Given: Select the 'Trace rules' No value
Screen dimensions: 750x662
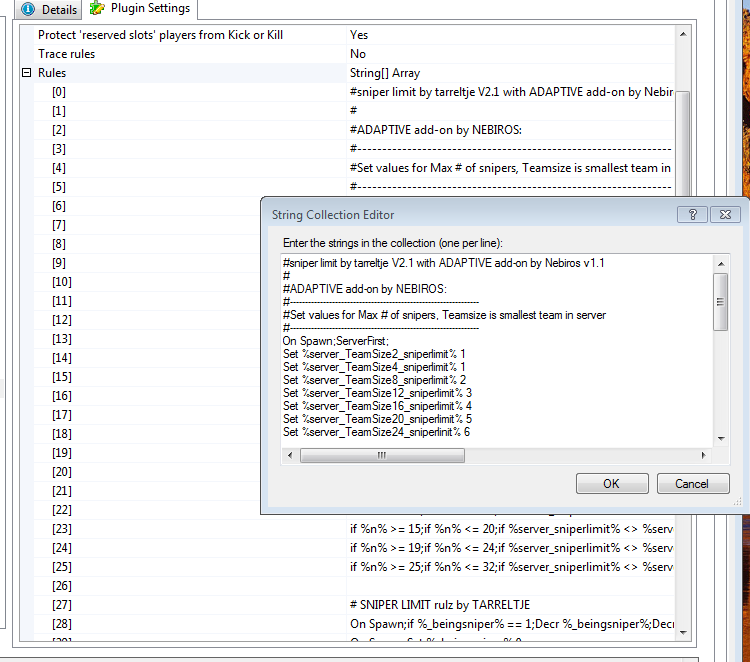Looking at the screenshot, I should (357, 54).
